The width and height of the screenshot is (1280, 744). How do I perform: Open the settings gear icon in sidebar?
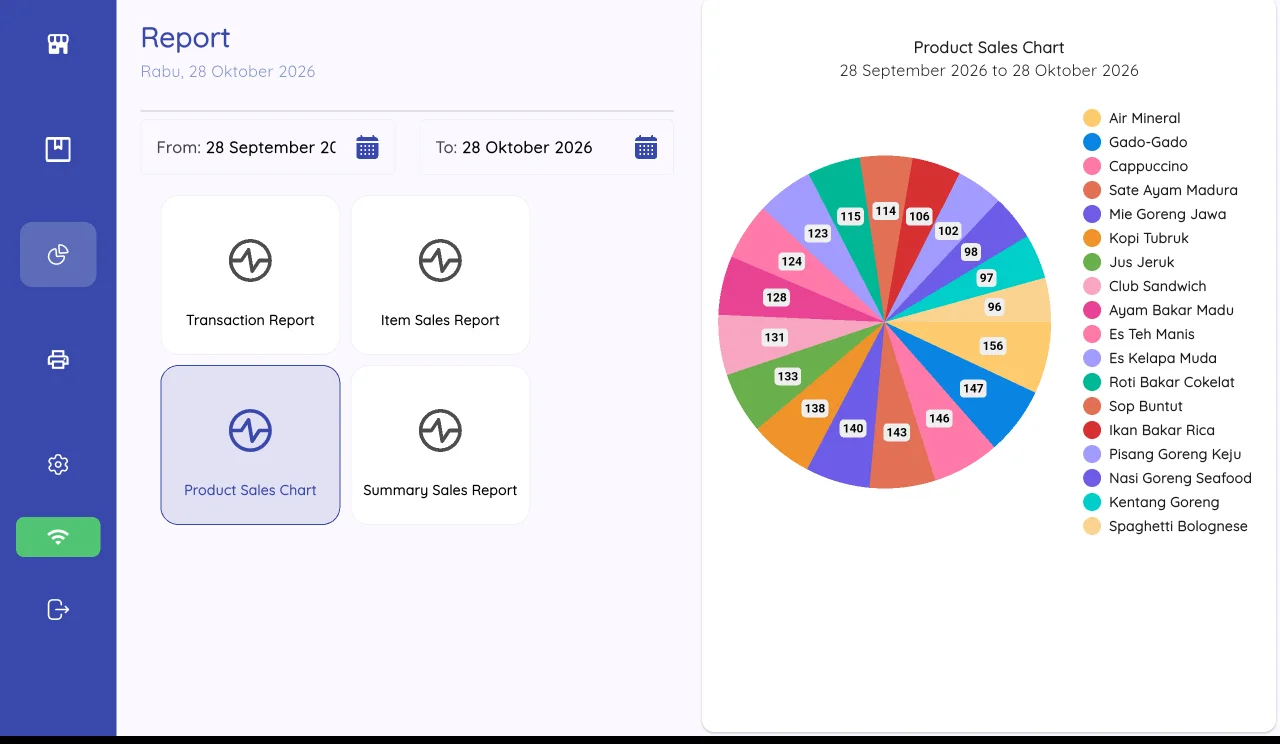coord(58,465)
